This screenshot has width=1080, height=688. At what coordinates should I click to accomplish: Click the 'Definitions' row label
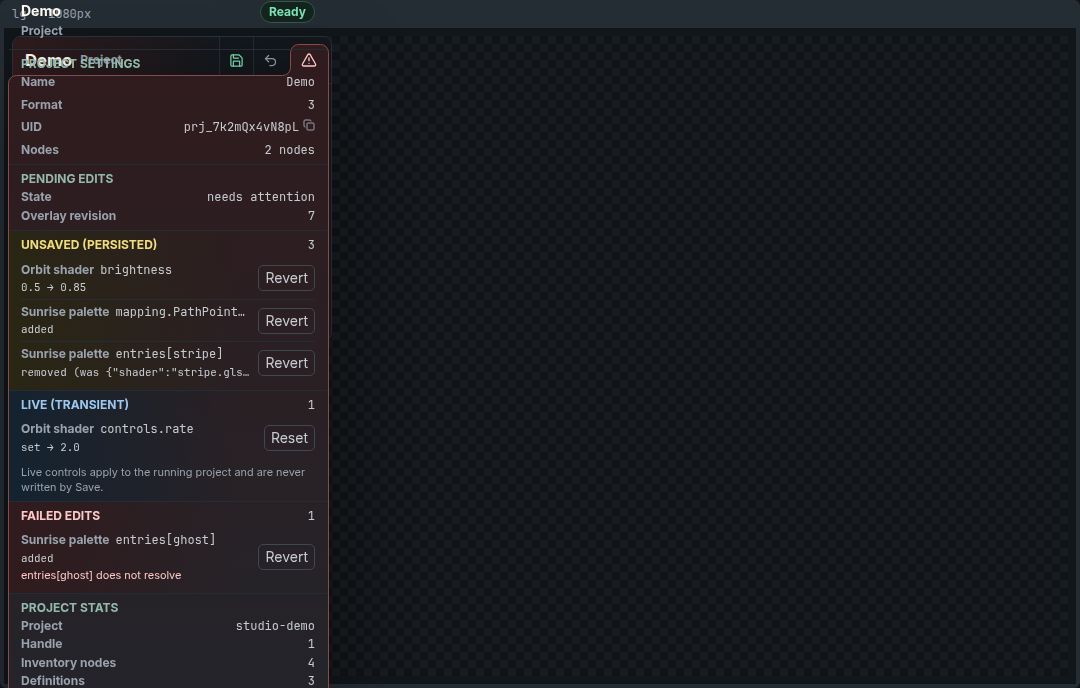click(52, 680)
